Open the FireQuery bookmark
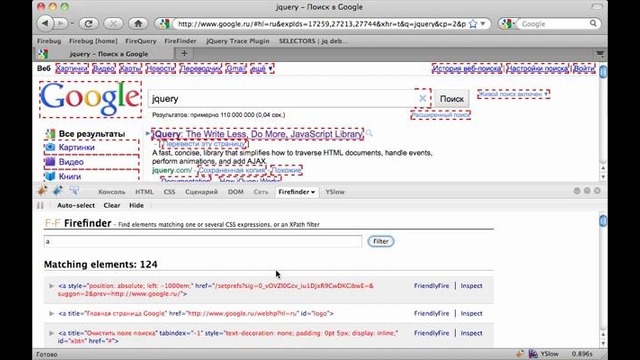The width and height of the screenshot is (640, 360). point(141,41)
